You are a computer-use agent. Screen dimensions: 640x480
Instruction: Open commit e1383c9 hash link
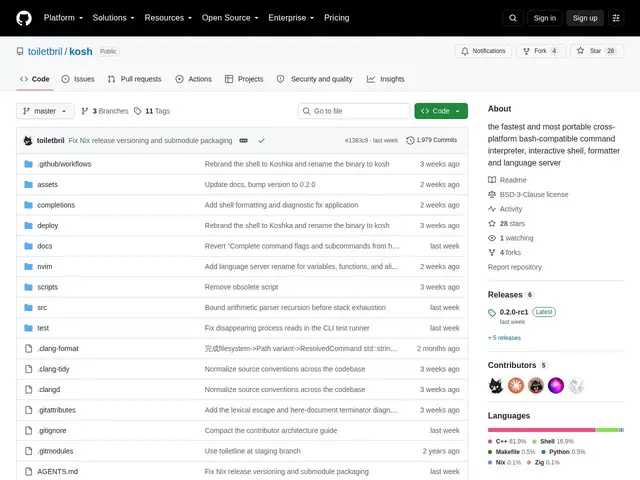356,140
